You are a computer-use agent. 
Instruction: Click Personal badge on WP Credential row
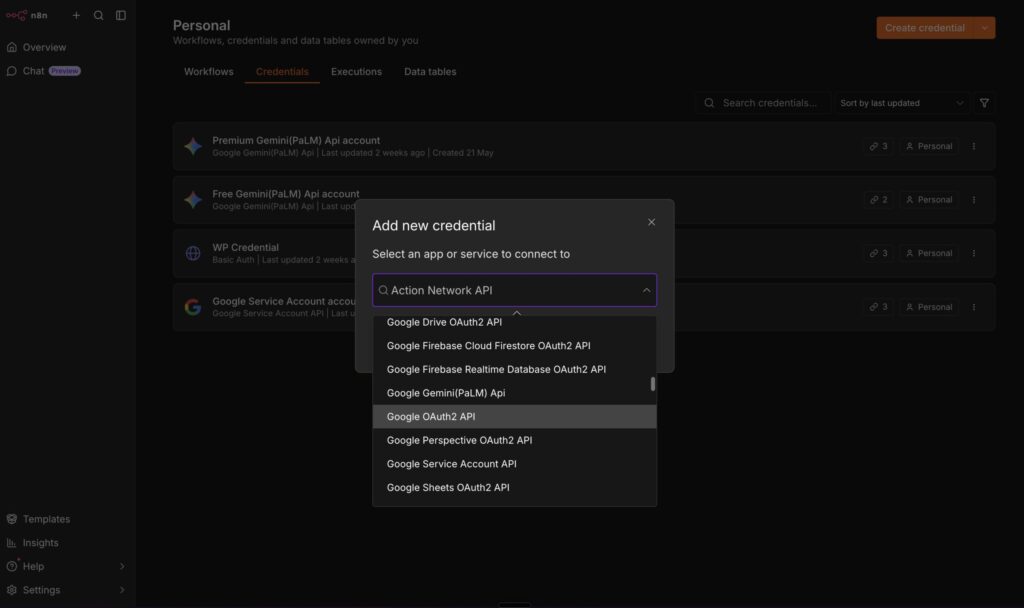pos(929,253)
